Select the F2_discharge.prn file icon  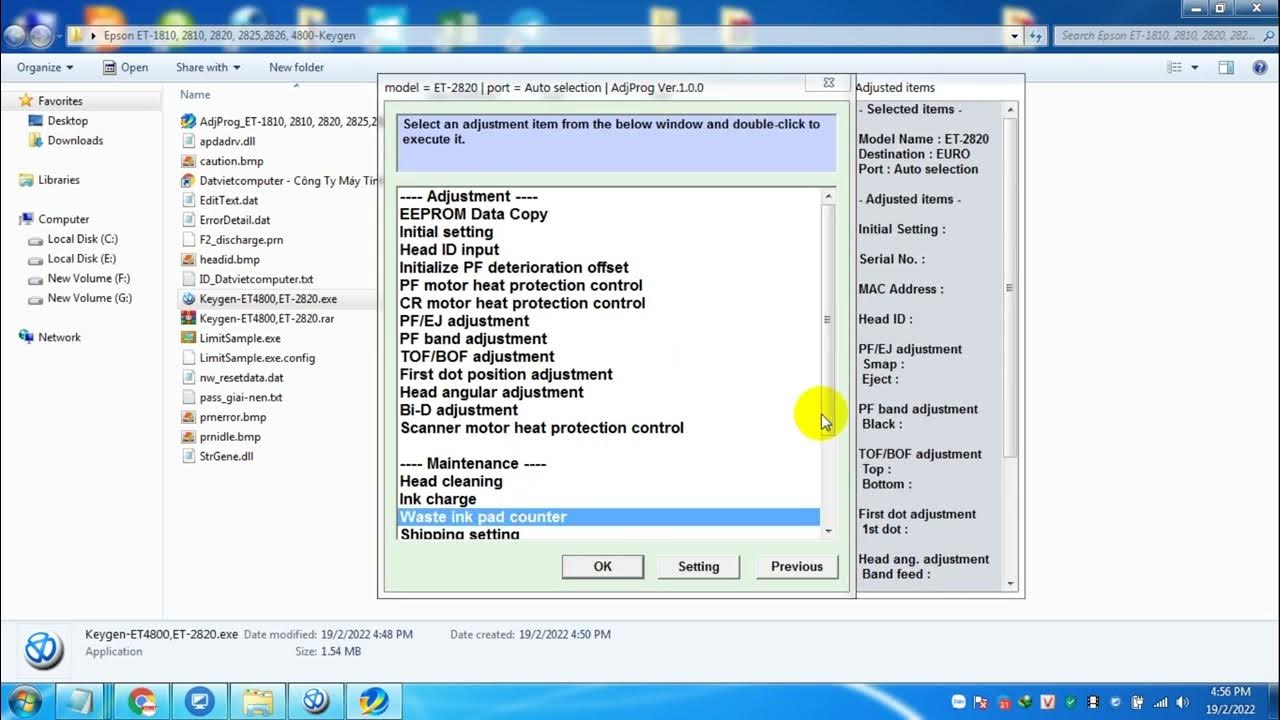click(x=188, y=240)
